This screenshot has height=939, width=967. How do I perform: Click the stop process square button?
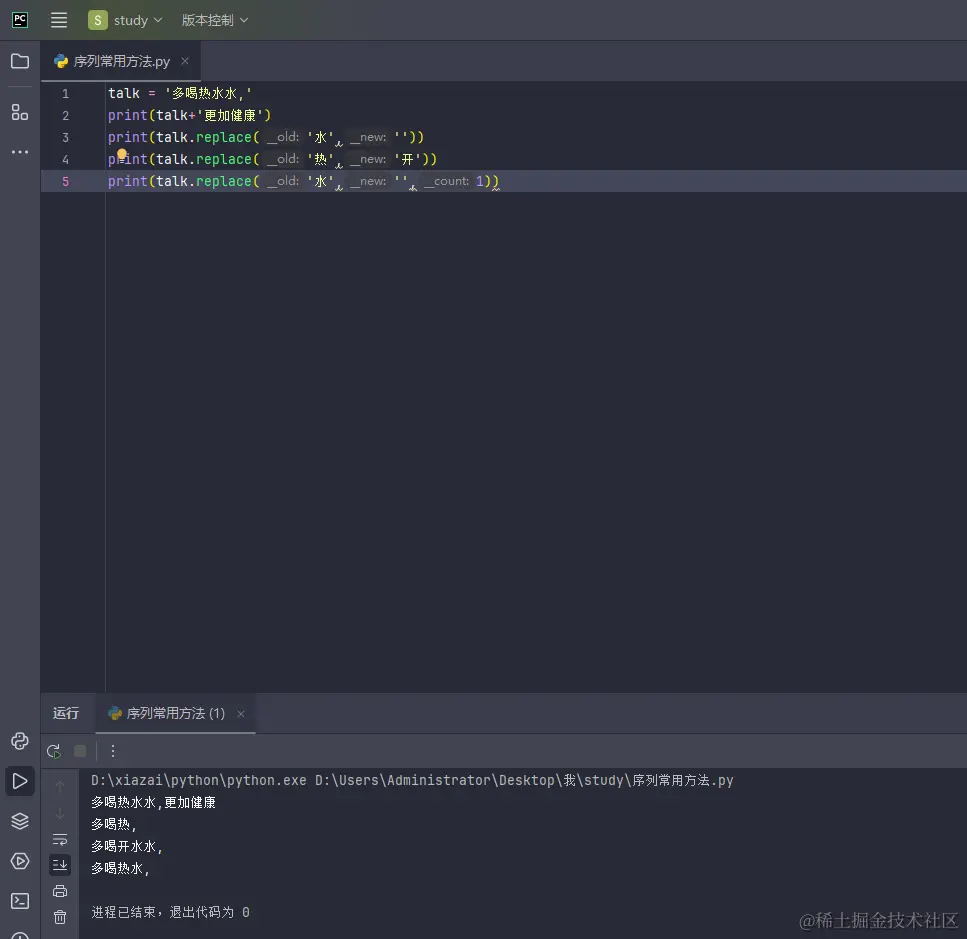[80, 751]
